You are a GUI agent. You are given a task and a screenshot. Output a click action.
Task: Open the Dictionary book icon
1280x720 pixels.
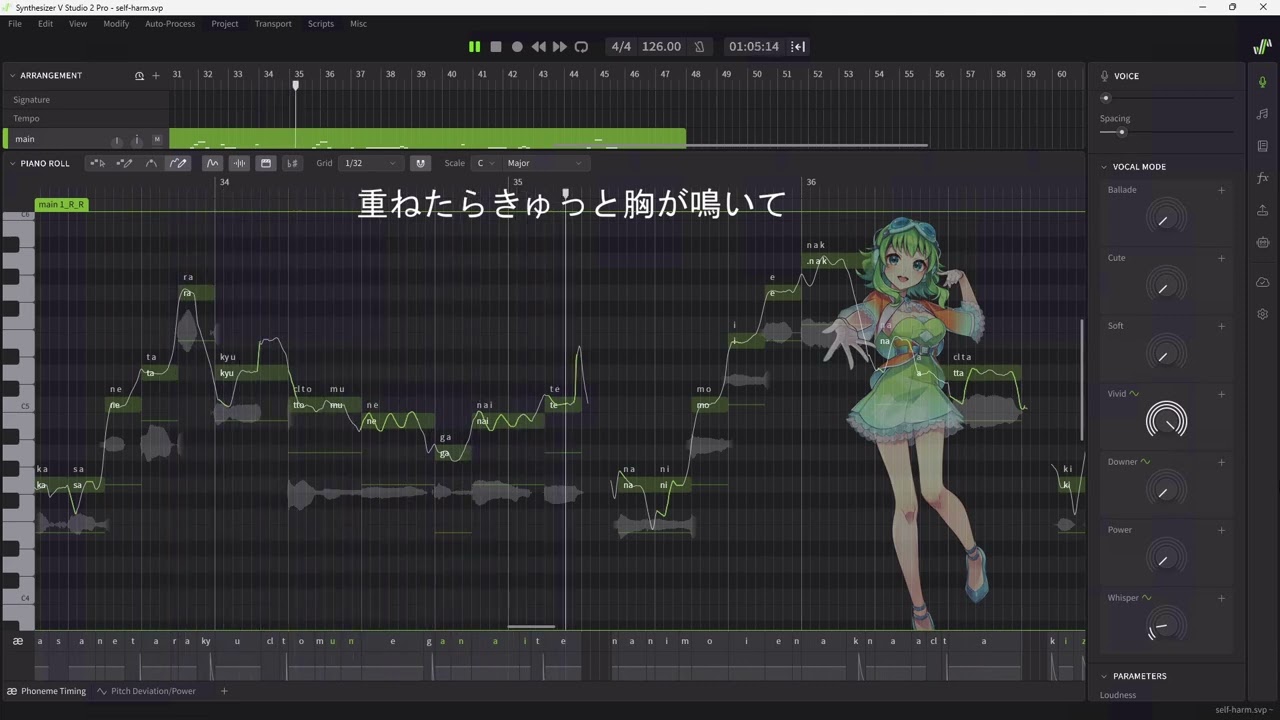pyautogui.click(x=1262, y=146)
